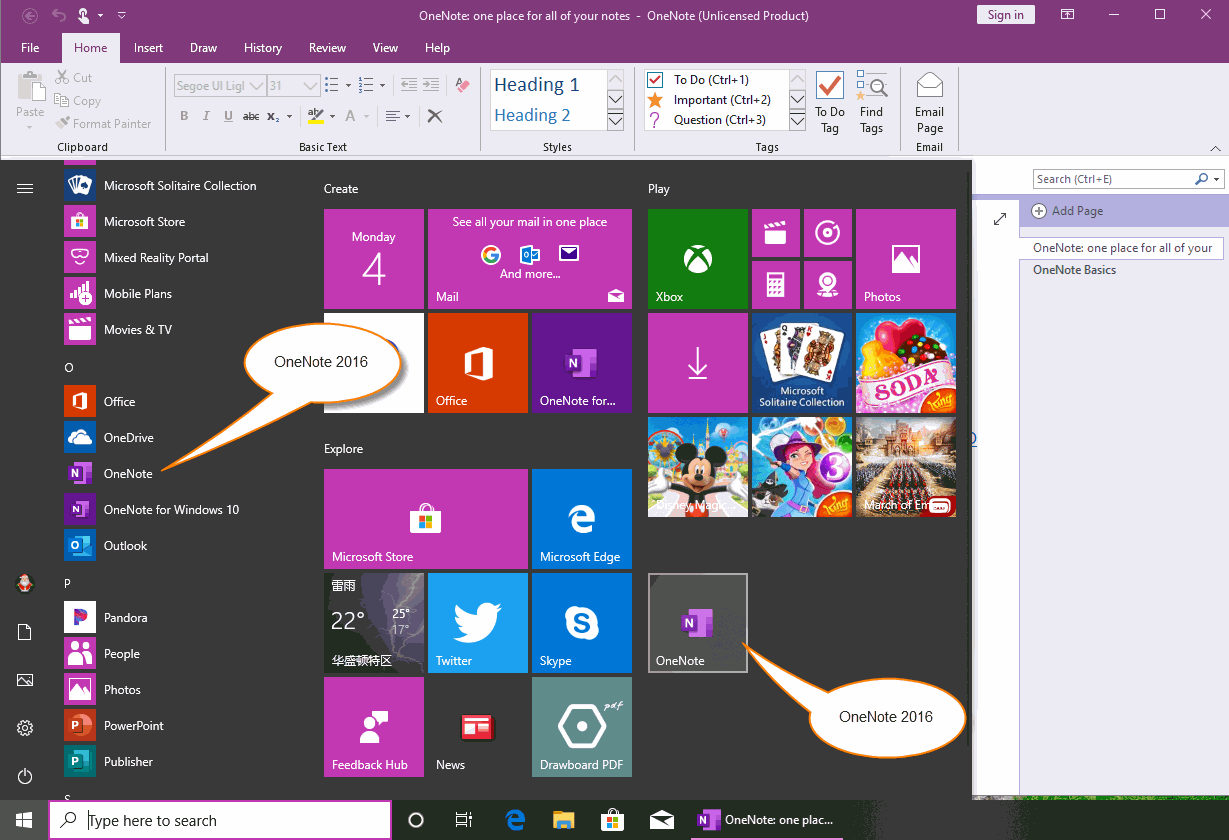This screenshot has width=1229, height=840.
Task: Click the Cut command in Clipboard
Action: 73,78
